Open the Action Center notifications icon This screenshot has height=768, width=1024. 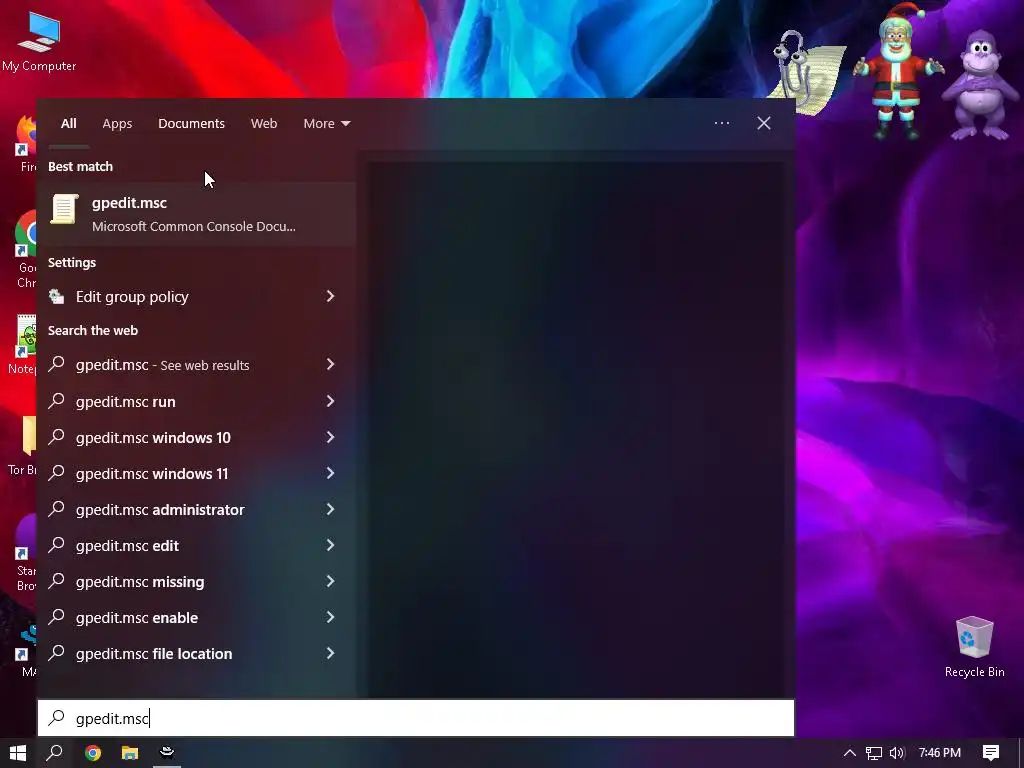click(x=991, y=753)
